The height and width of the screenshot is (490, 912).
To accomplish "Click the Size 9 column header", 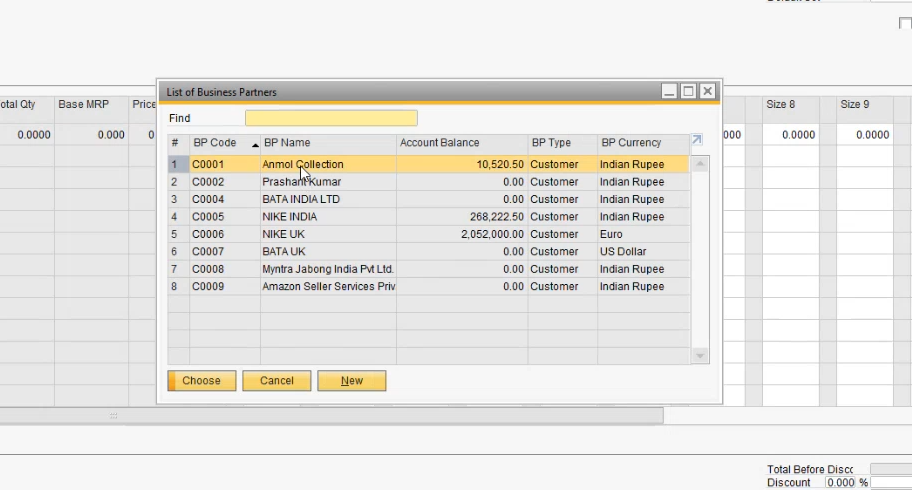I will click(x=854, y=104).
